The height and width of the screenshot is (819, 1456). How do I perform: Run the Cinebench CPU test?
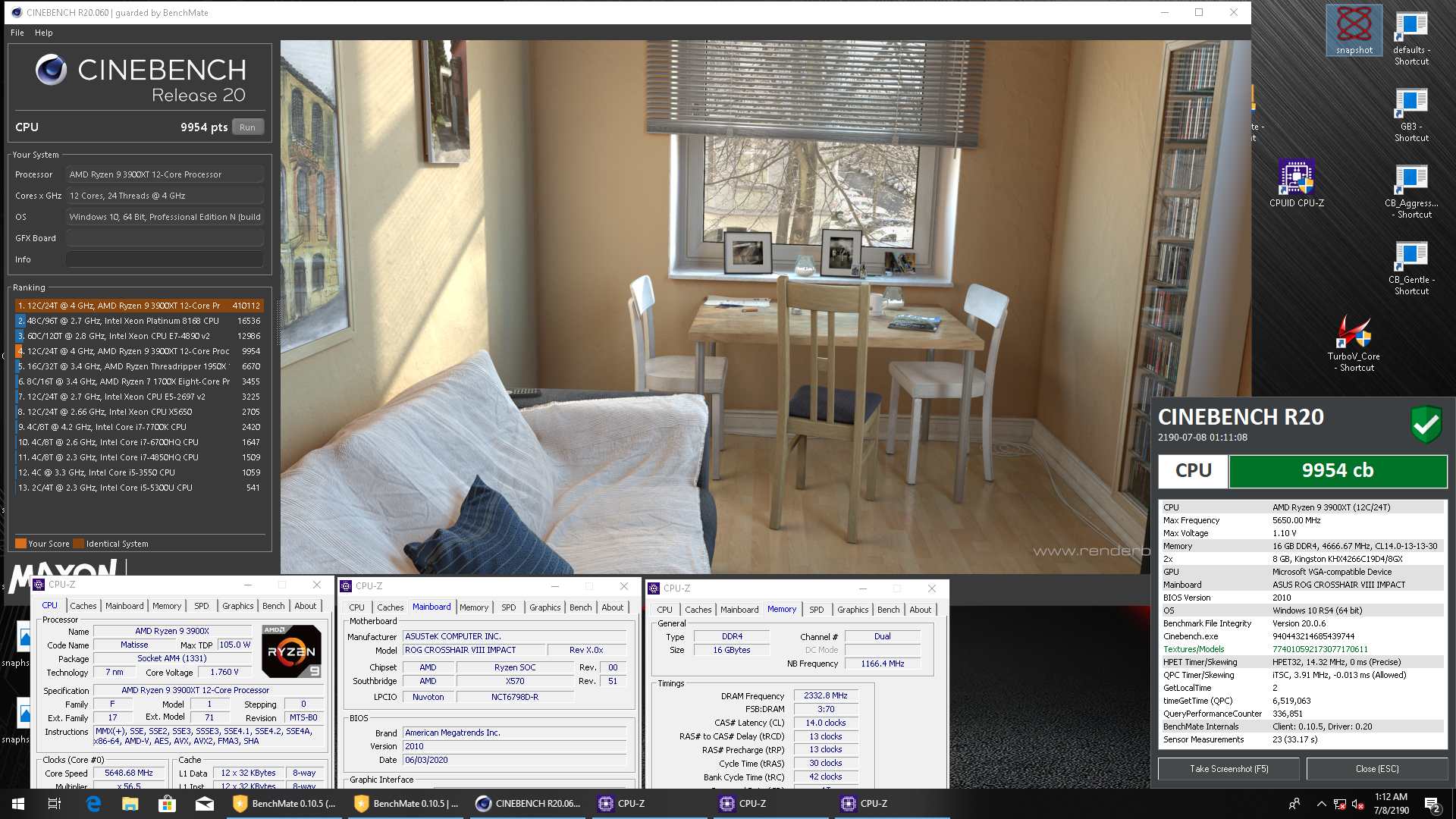coord(247,127)
